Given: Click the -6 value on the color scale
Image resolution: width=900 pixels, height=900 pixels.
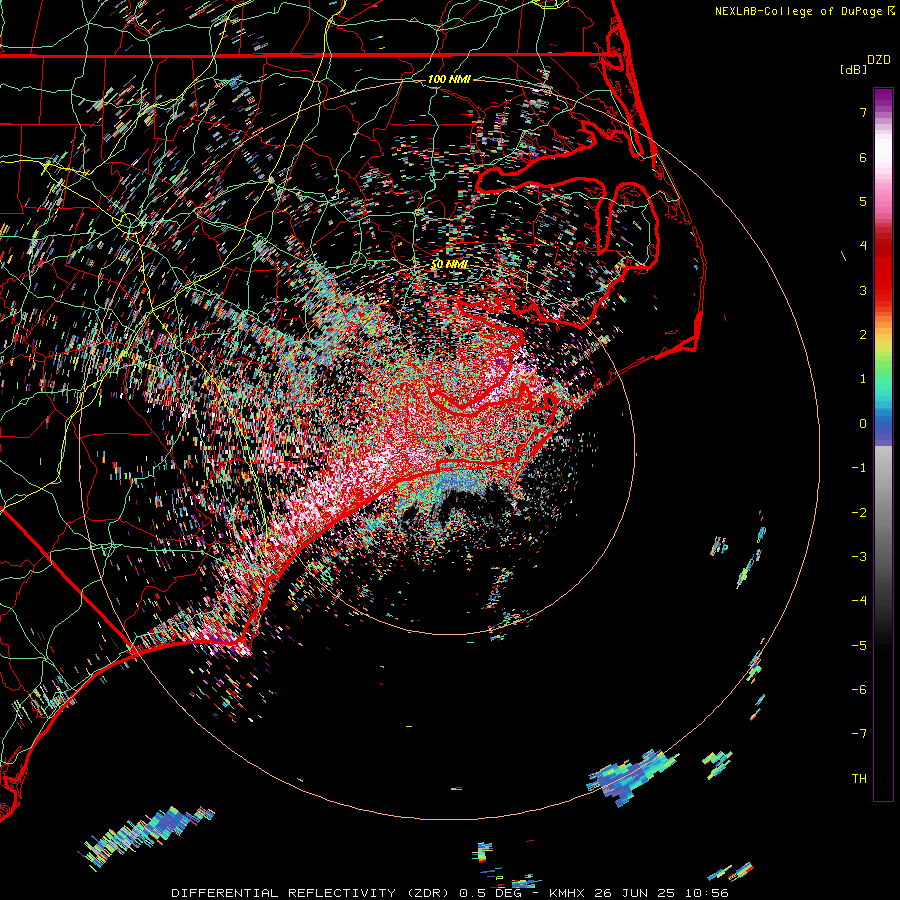Looking at the screenshot, I should (x=859, y=690).
